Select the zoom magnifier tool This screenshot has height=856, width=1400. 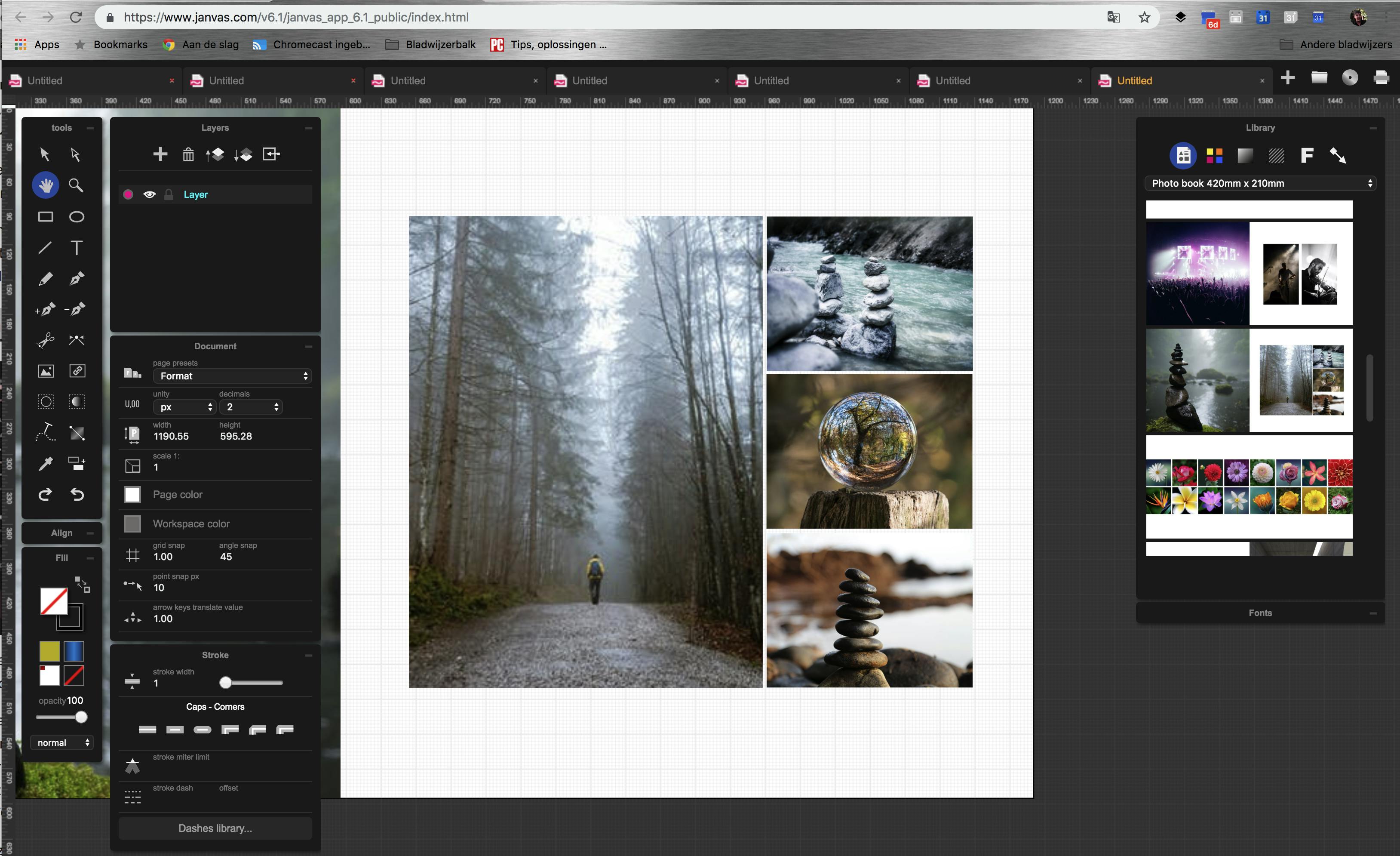pyautogui.click(x=76, y=185)
